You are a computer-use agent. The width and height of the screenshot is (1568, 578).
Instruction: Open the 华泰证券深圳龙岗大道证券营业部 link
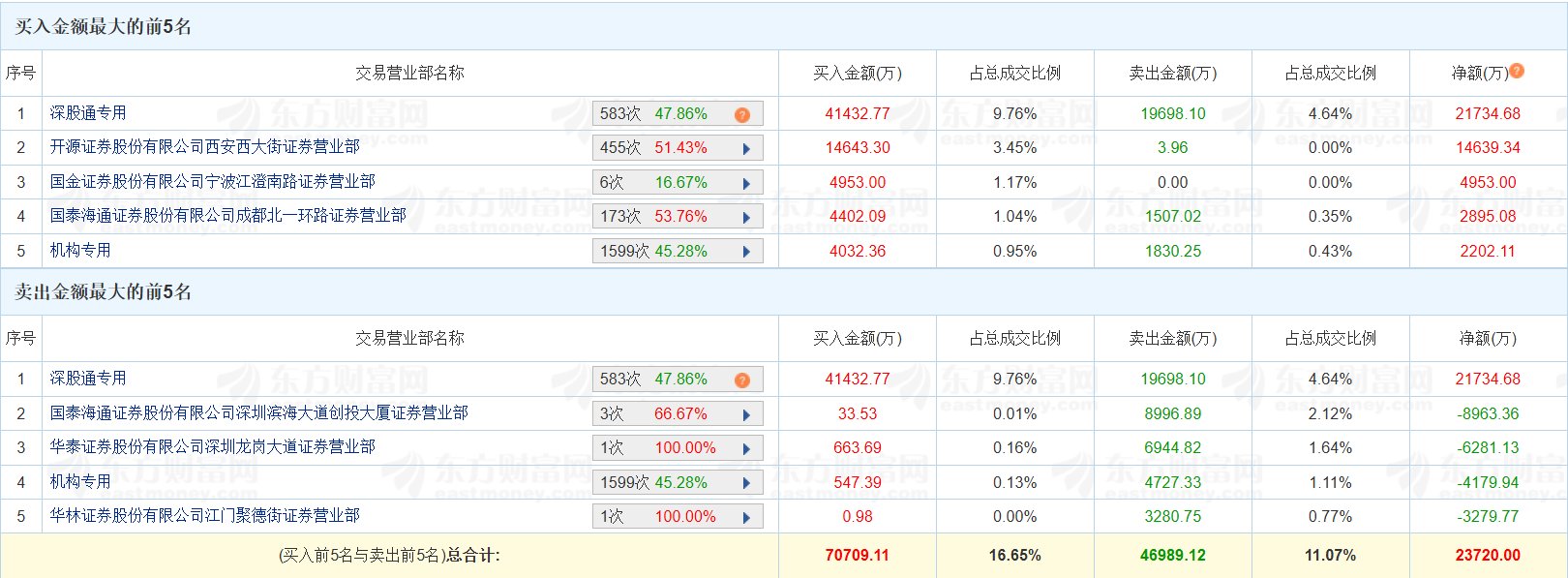(x=212, y=447)
